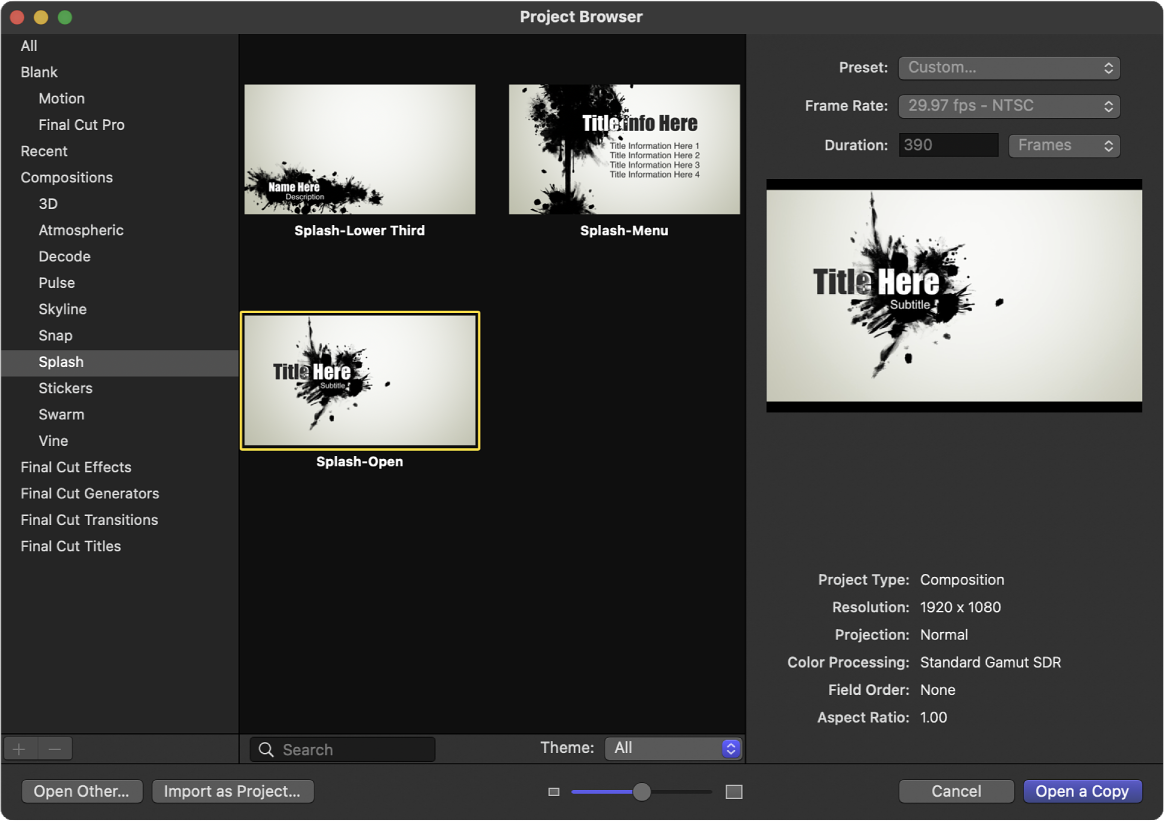Select the Splash-Lower Third thumbnail
The image size is (1166, 822).
(x=359, y=149)
